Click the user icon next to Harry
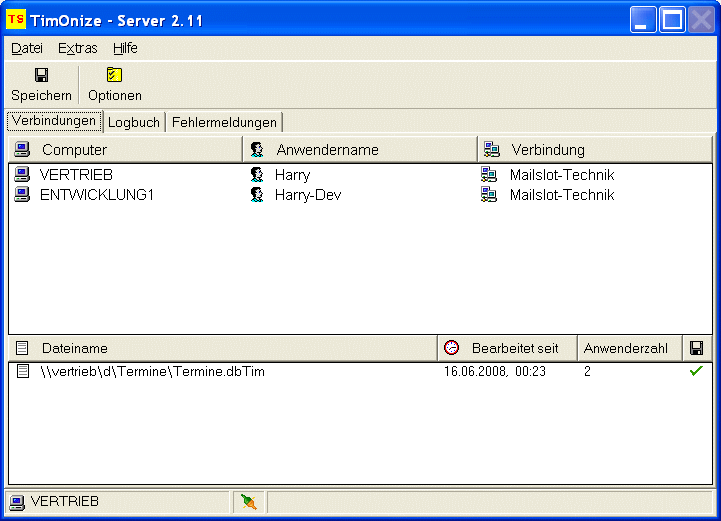 coord(257,174)
